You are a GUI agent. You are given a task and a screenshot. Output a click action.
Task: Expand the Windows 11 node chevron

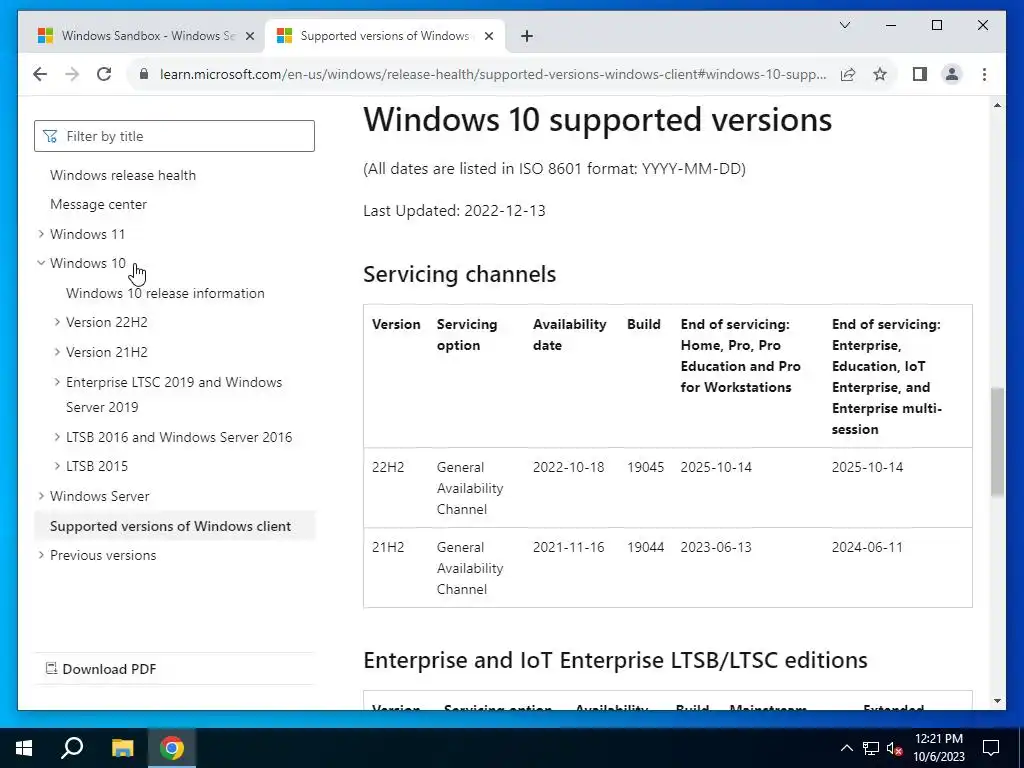[x=41, y=234]
